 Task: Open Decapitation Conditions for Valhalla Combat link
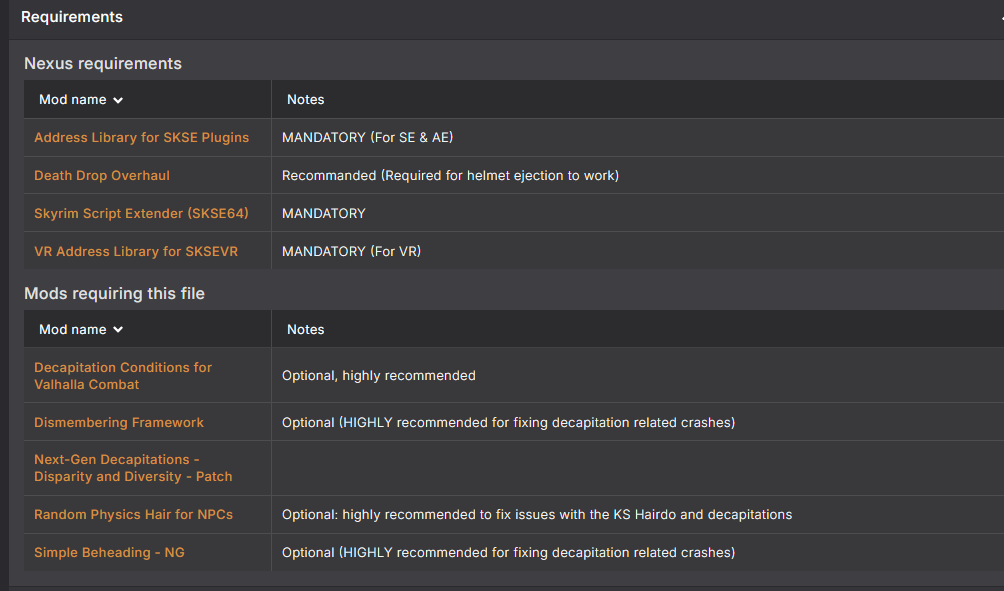pos(123,376)
